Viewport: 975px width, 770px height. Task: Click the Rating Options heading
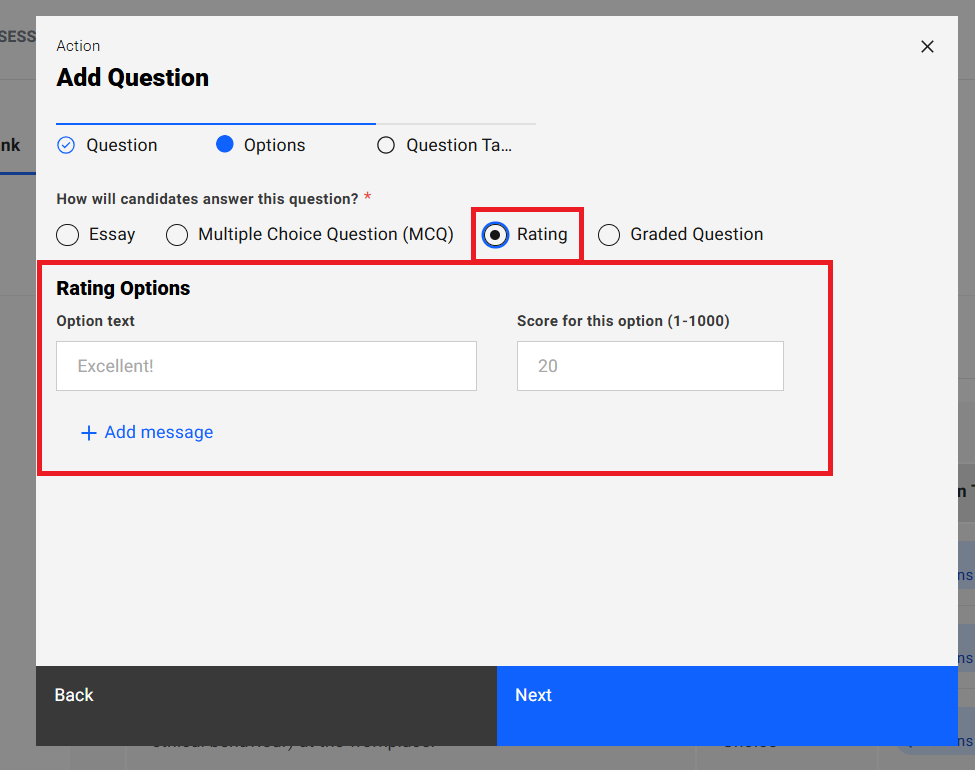tap(123, 288)
